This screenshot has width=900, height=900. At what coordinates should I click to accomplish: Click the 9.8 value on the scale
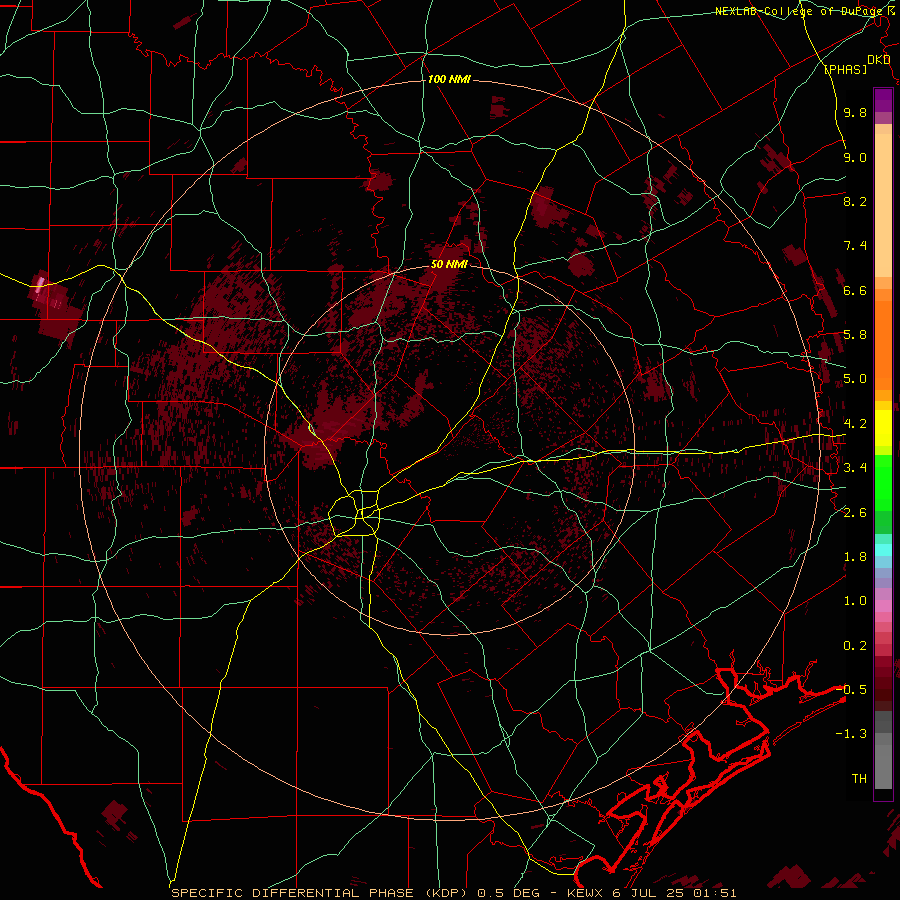[x=855, y=112]
